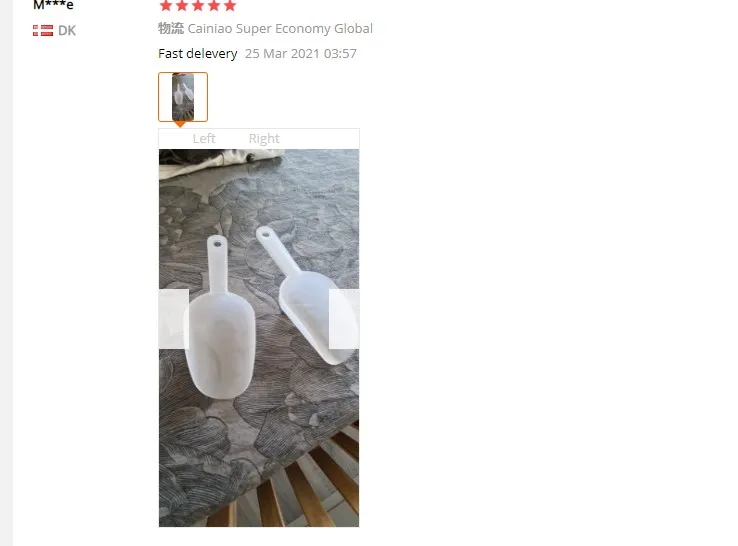Click the left white scoop in photo
The image size is (738, 546).
(x=219, y=317)
